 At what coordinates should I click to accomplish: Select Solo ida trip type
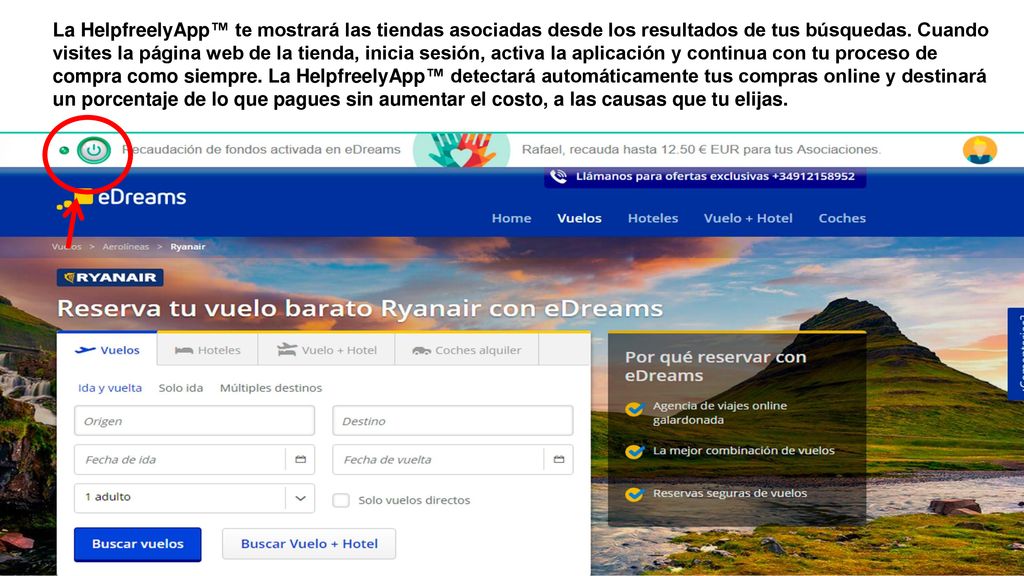point(181,388)
